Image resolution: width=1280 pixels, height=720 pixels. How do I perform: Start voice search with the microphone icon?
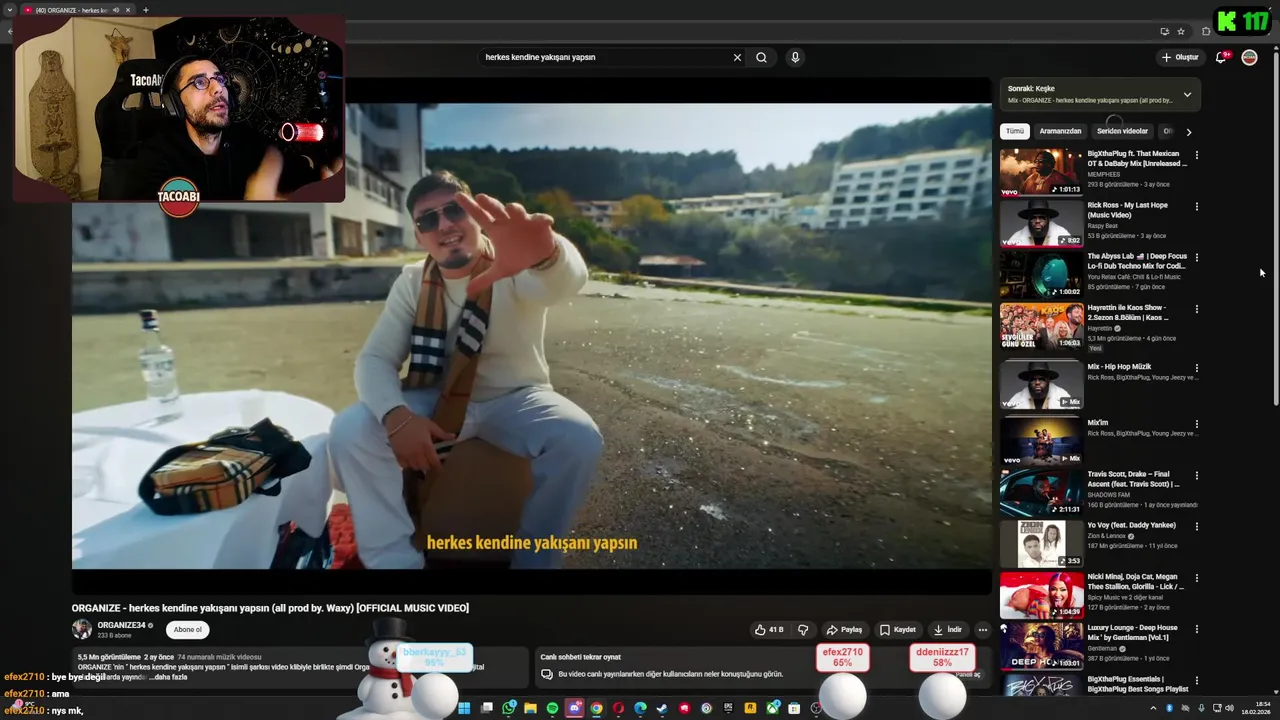click(x=795, y=57)
